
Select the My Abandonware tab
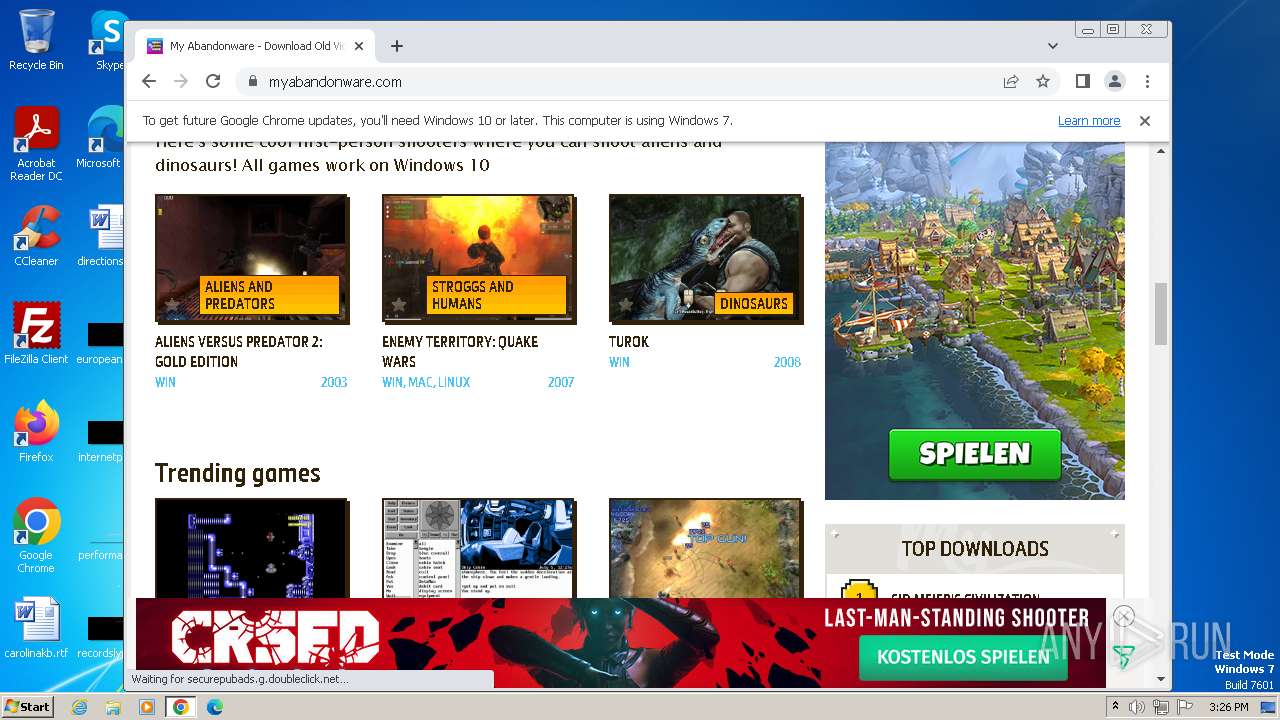coord(255,46)
